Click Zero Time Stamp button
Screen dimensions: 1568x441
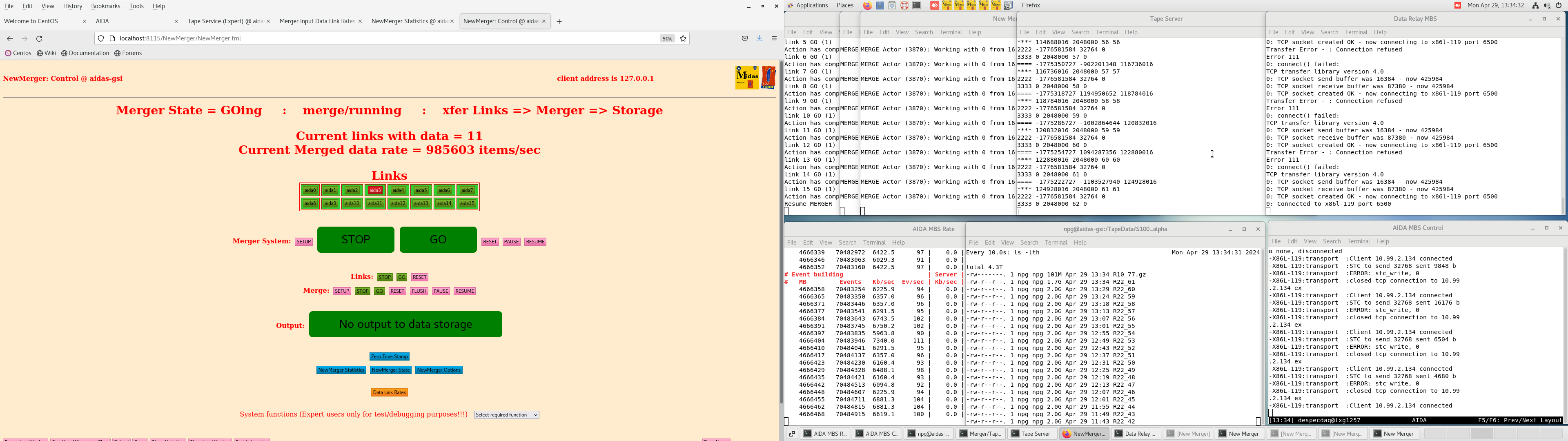point(390,356)
